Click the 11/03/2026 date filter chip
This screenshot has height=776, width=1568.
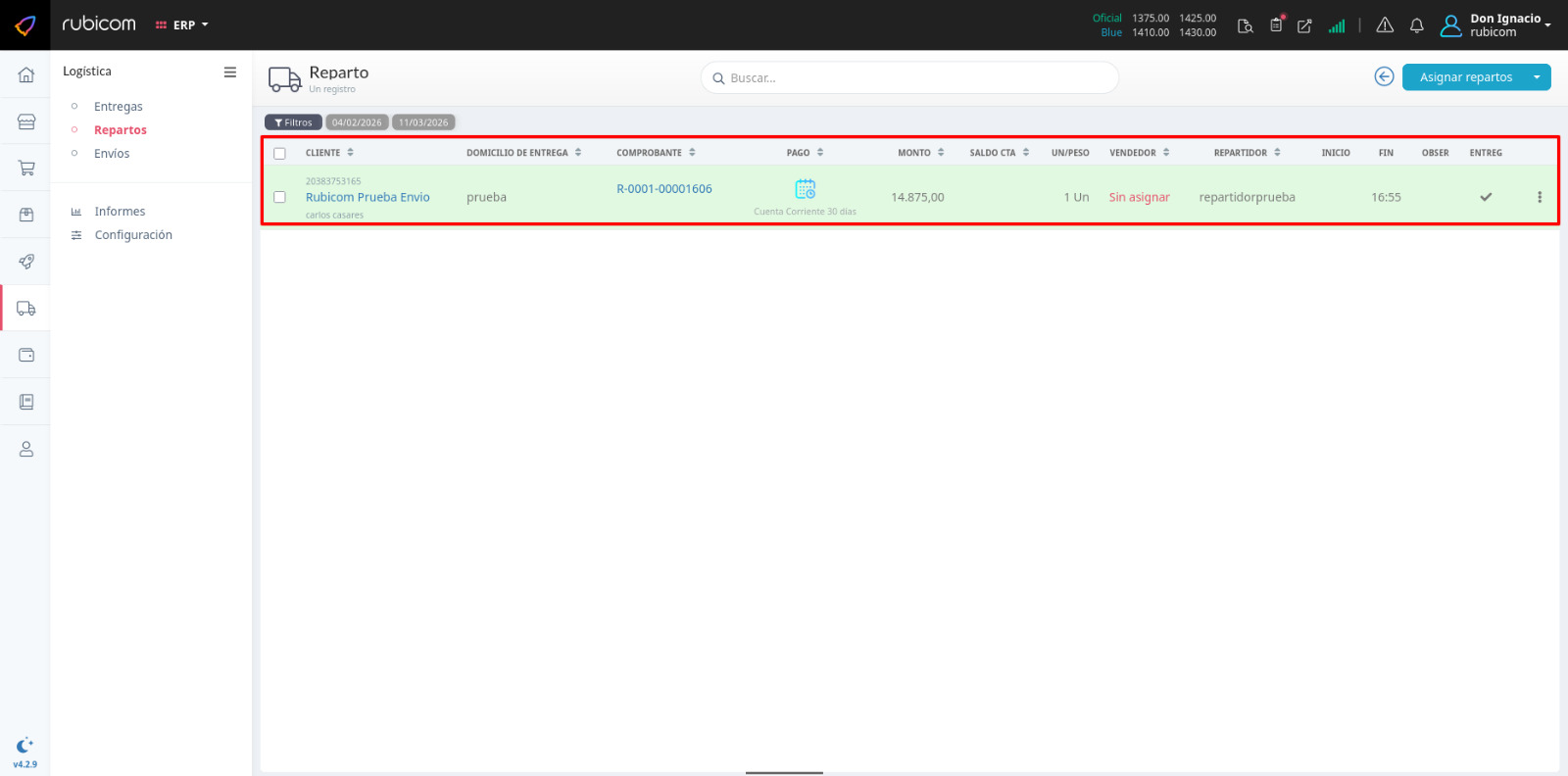[x=423, y=122]
